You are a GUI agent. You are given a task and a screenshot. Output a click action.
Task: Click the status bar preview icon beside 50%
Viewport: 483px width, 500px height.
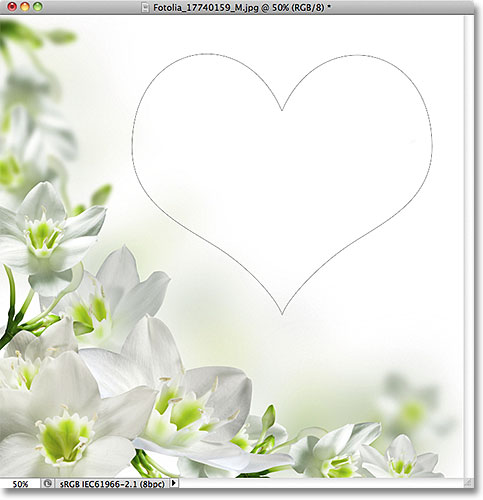tap(48, 483)
